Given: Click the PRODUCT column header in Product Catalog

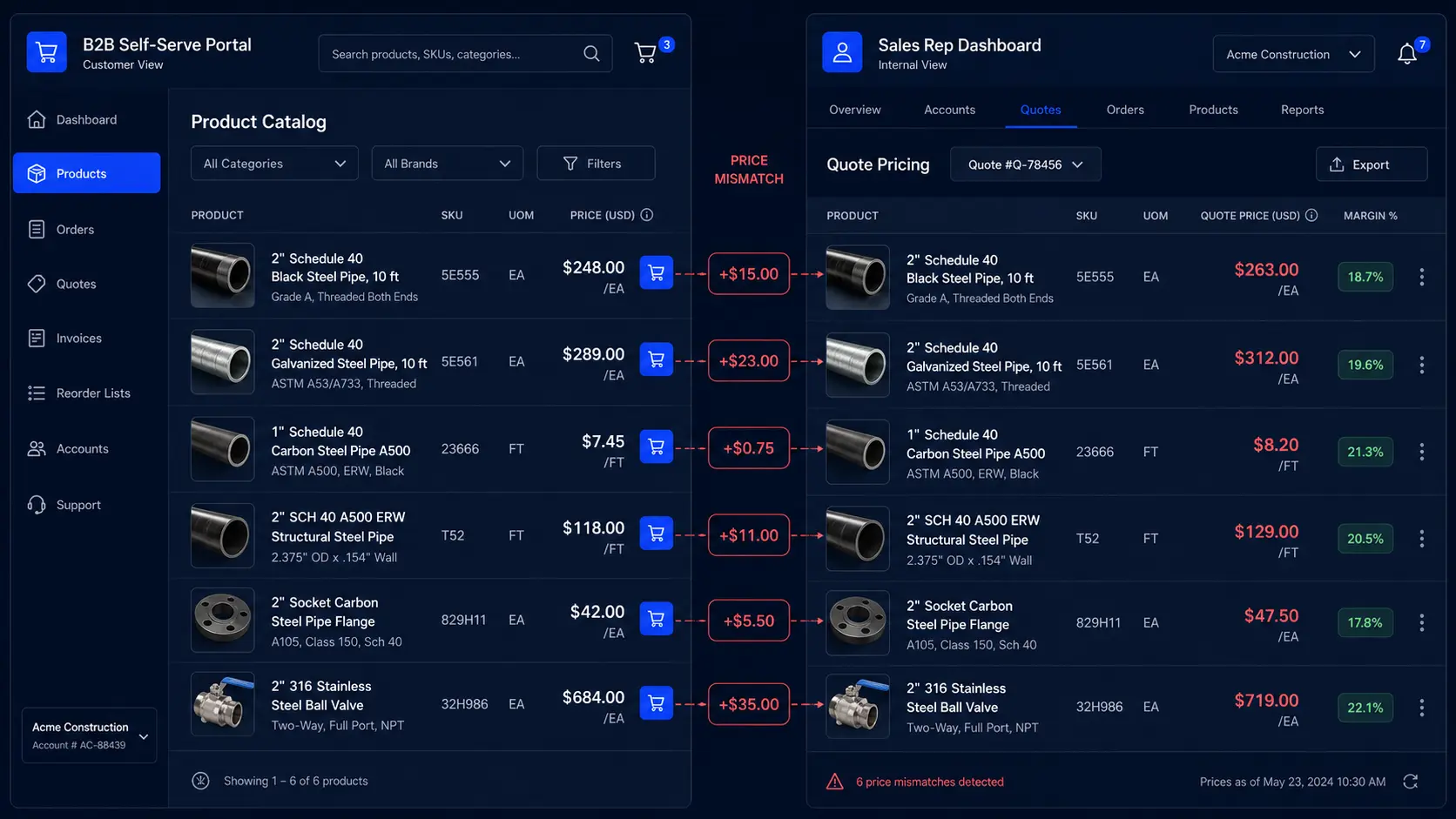Looking at the screenshot, I should pyautogui.click(x=217, y=215).
